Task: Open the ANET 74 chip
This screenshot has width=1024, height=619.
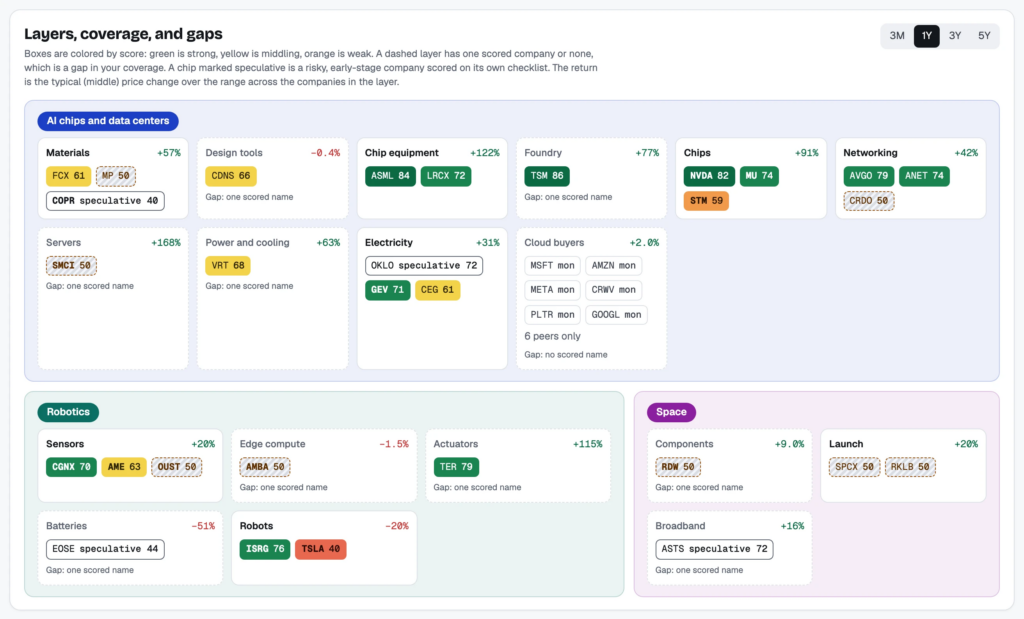Action: (924, 176)
